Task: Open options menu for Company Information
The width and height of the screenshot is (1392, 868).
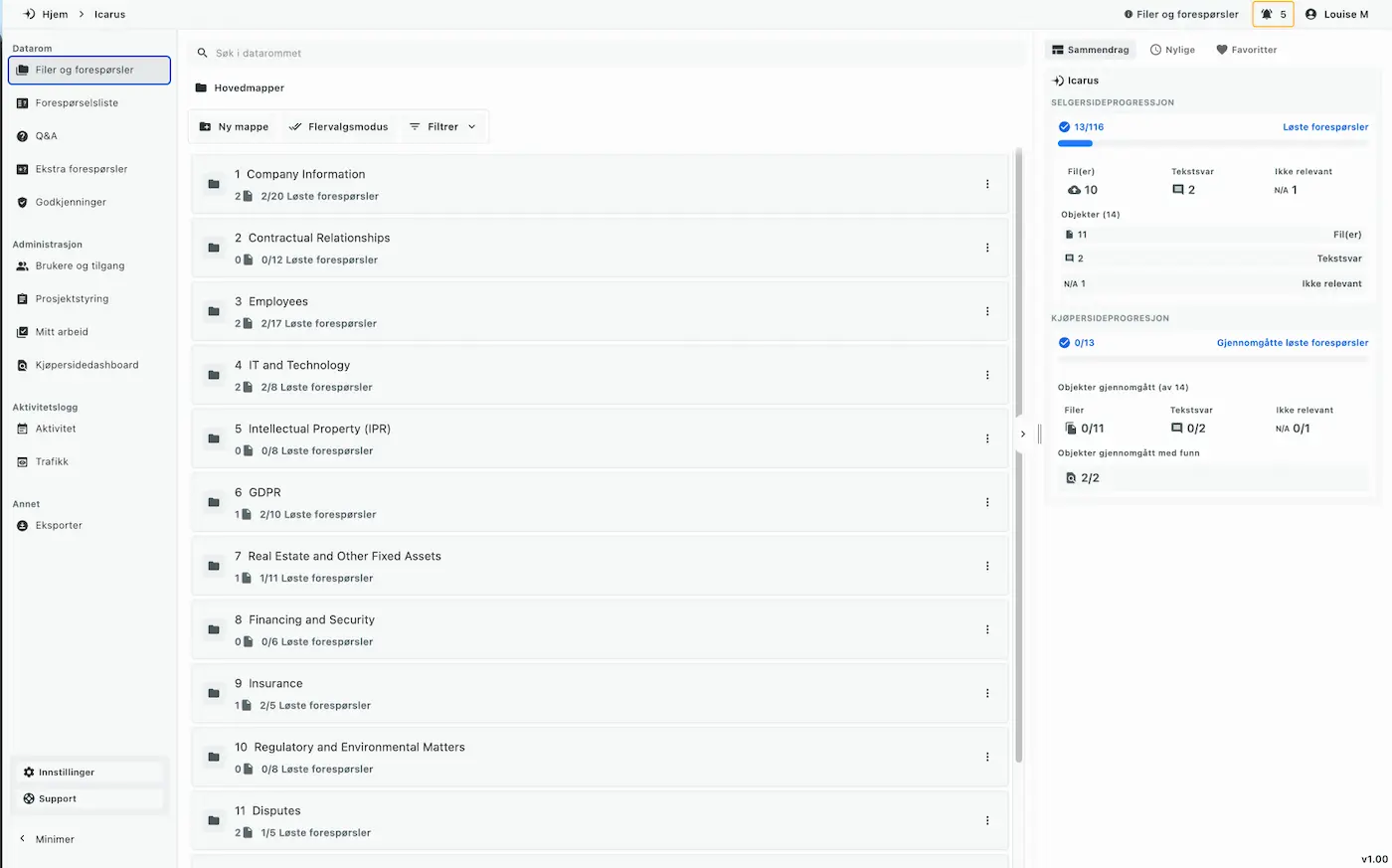Action: click(987, 184)
